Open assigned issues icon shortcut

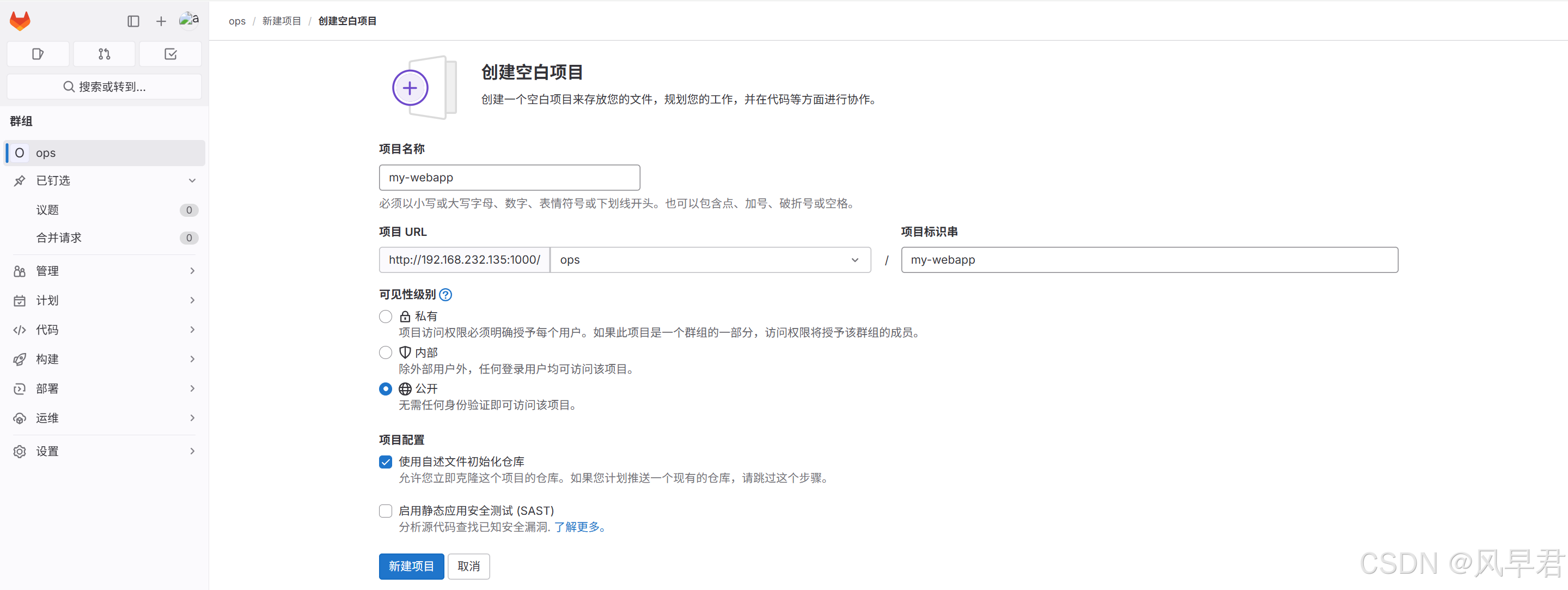38,54
